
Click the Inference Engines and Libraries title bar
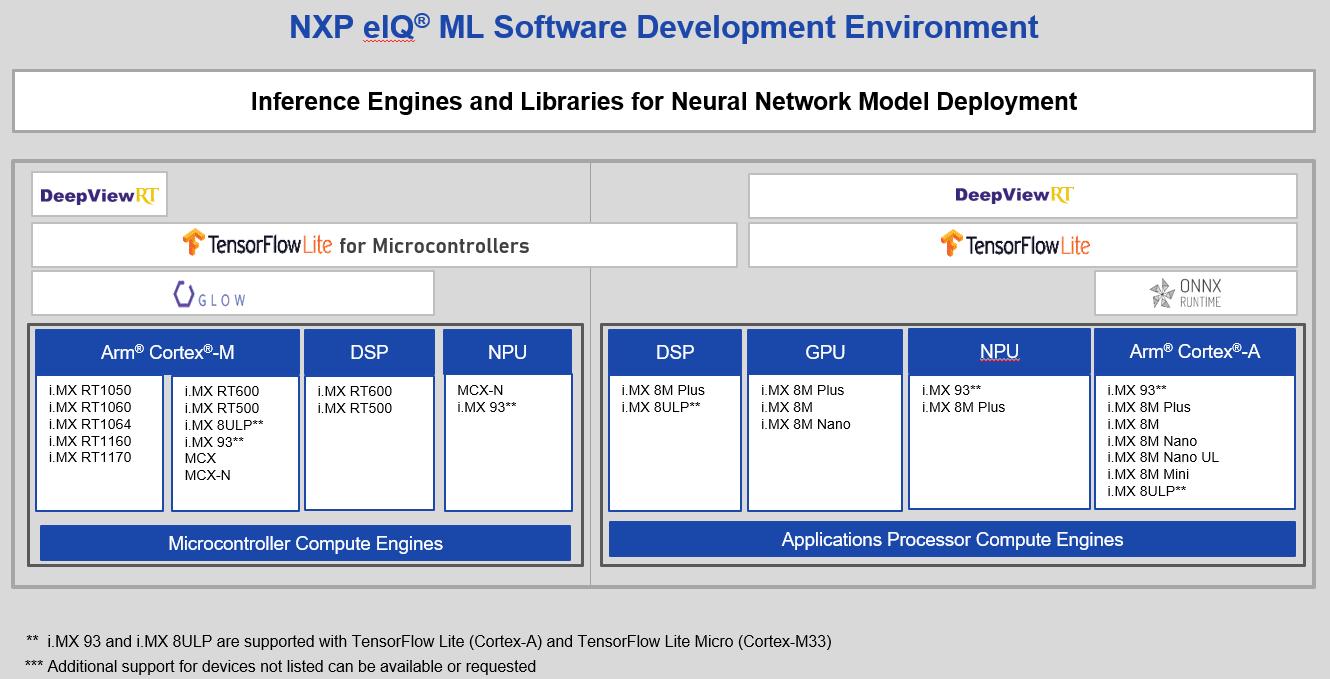pos(664,101)
